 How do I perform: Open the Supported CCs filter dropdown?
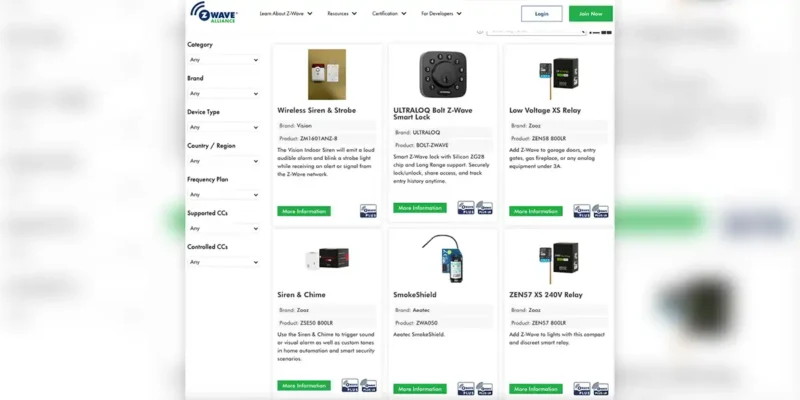point(223,228)
